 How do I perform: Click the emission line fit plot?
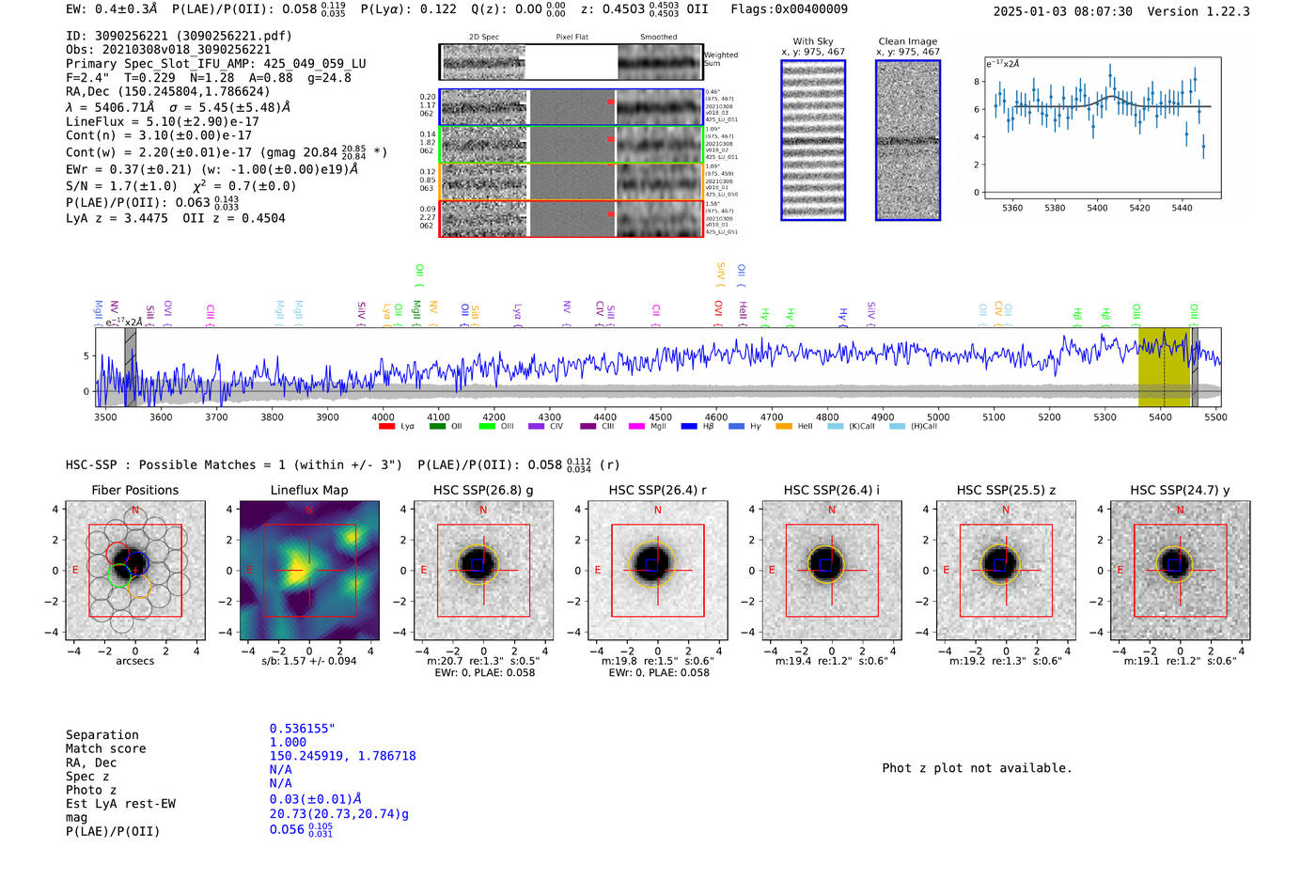[x=1102, y=128]
